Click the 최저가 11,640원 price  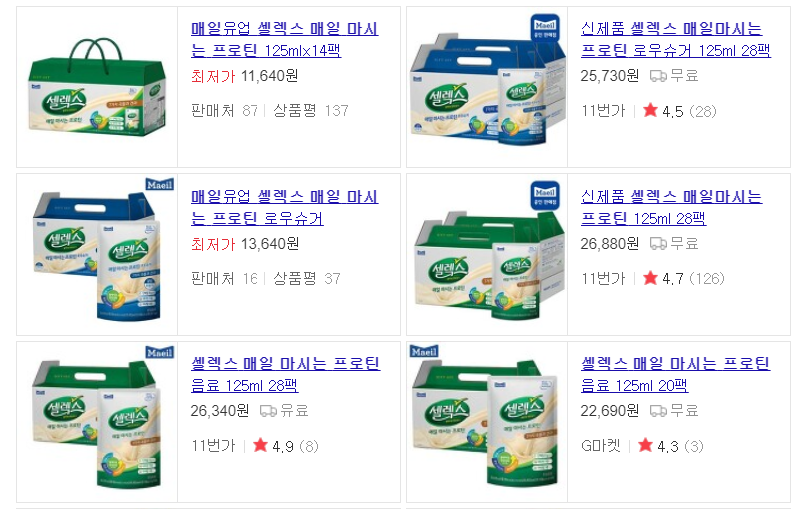(x=245, y=76)
